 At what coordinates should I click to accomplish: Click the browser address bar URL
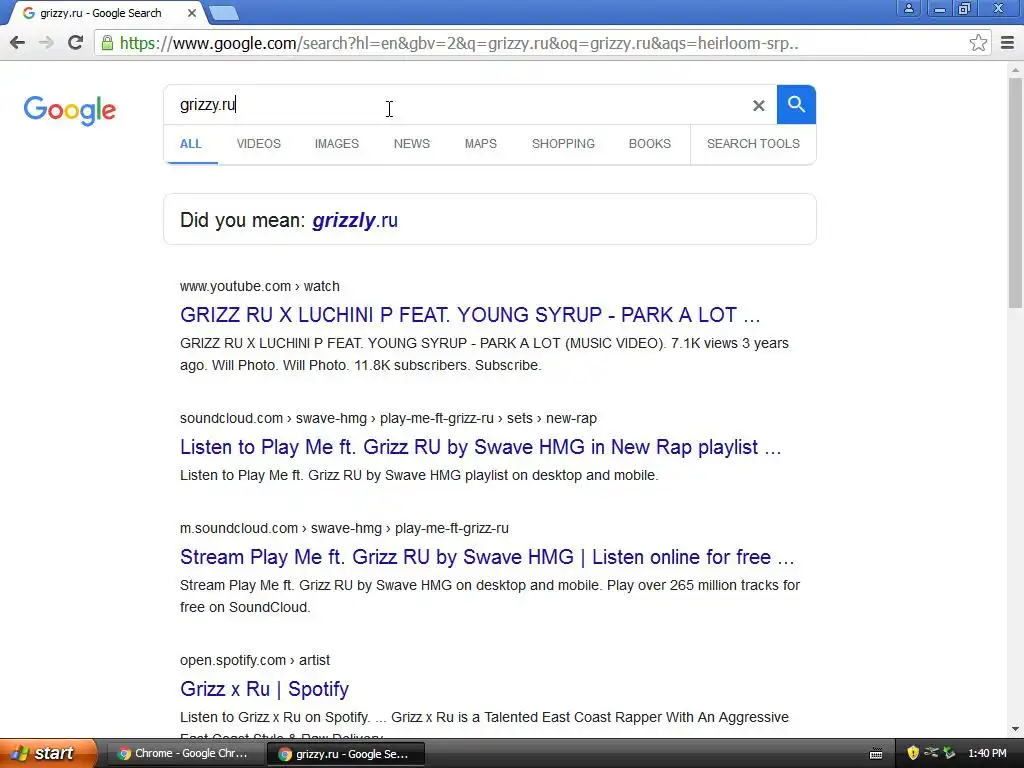(x=459, y=43)
